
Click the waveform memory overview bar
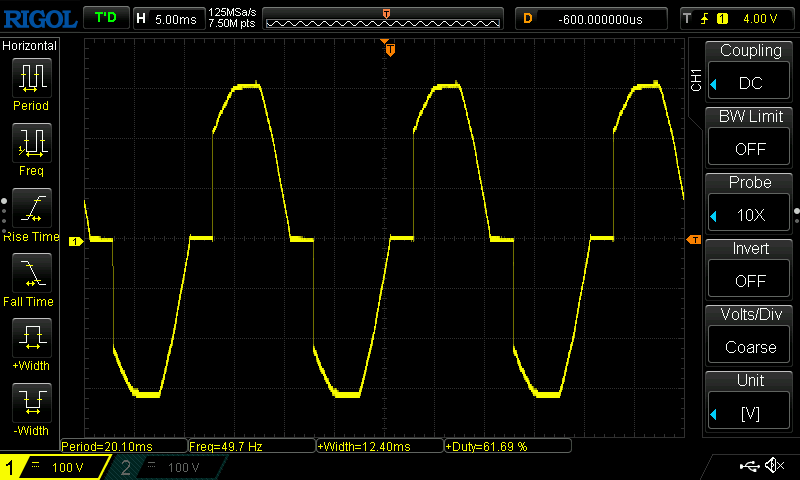click(x=383, y=19)
